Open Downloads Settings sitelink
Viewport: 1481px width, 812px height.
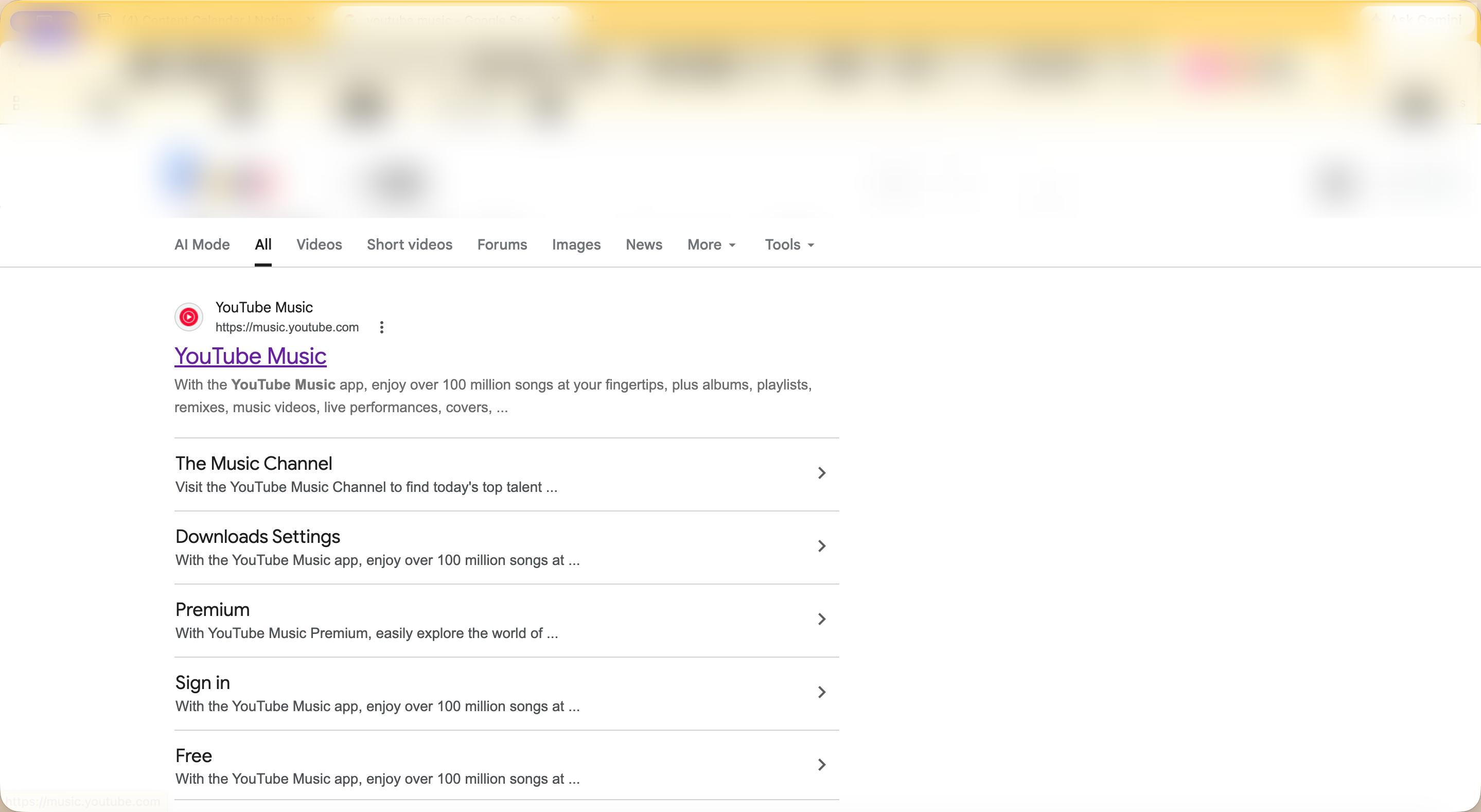258,537
